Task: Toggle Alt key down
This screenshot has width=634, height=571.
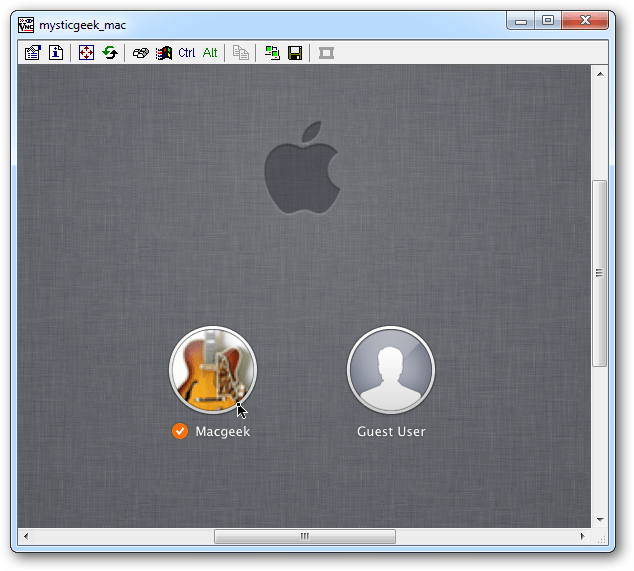Action: click(210, 53)
